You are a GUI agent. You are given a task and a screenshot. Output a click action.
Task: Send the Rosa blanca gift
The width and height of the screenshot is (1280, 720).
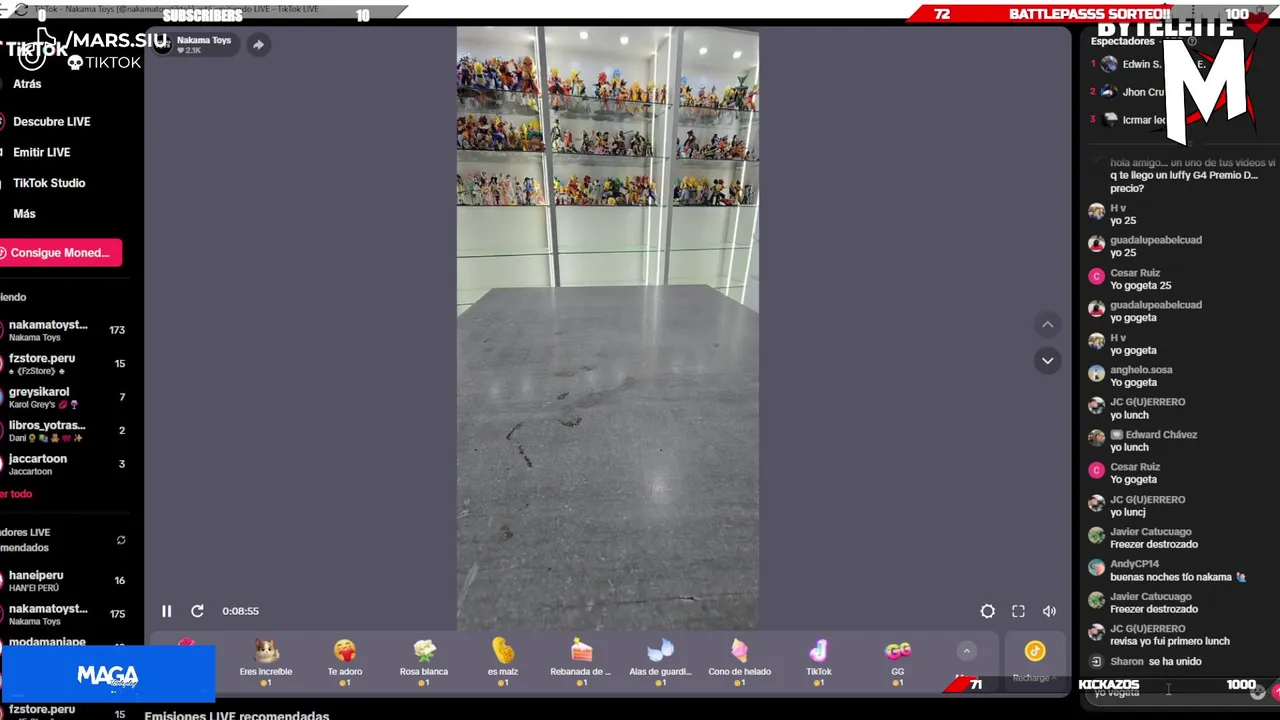(424, 662)
